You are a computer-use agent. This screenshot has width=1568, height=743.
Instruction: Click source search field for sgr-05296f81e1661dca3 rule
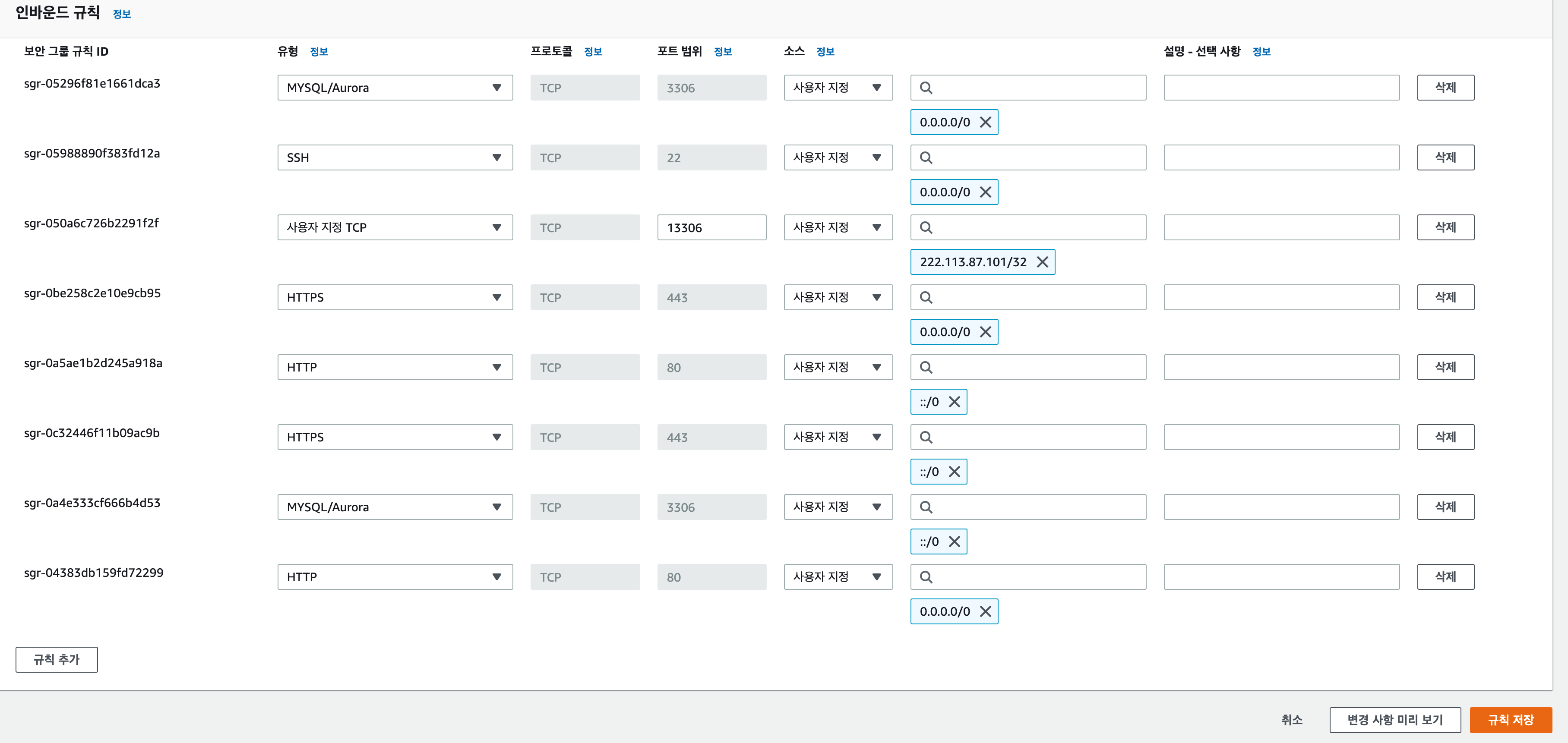[1028, 88]
